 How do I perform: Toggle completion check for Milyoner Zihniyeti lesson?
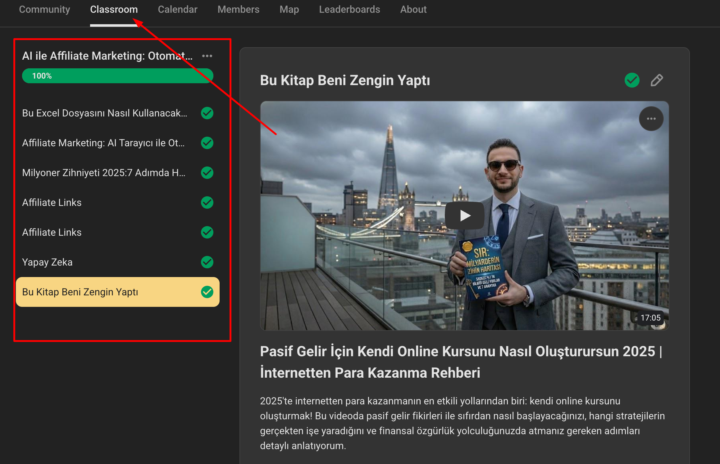207,173
